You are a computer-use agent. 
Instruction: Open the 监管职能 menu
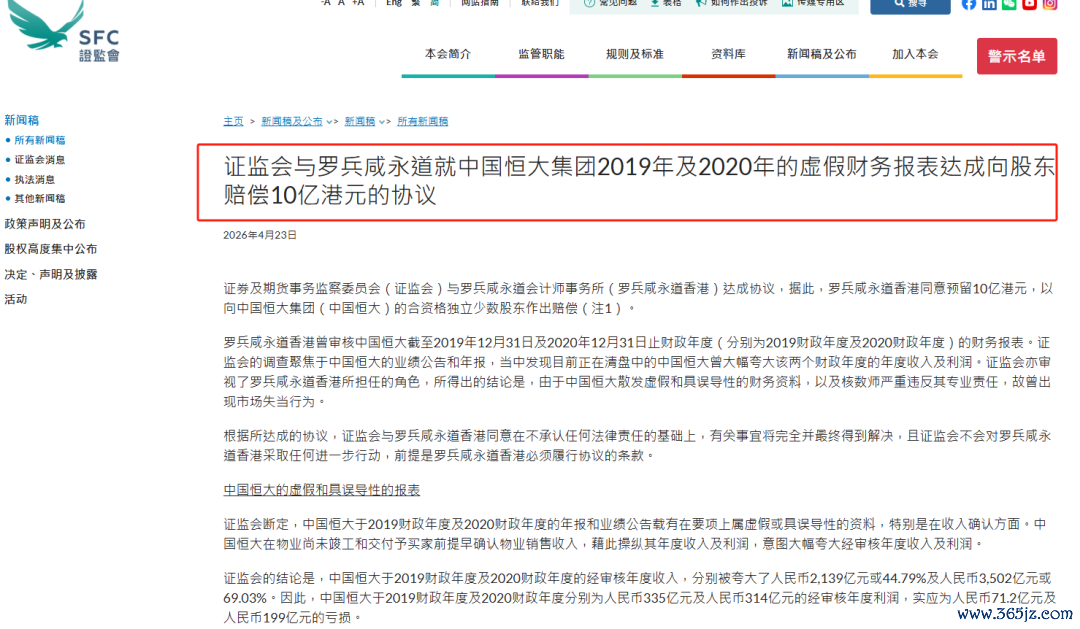point(541,54)
